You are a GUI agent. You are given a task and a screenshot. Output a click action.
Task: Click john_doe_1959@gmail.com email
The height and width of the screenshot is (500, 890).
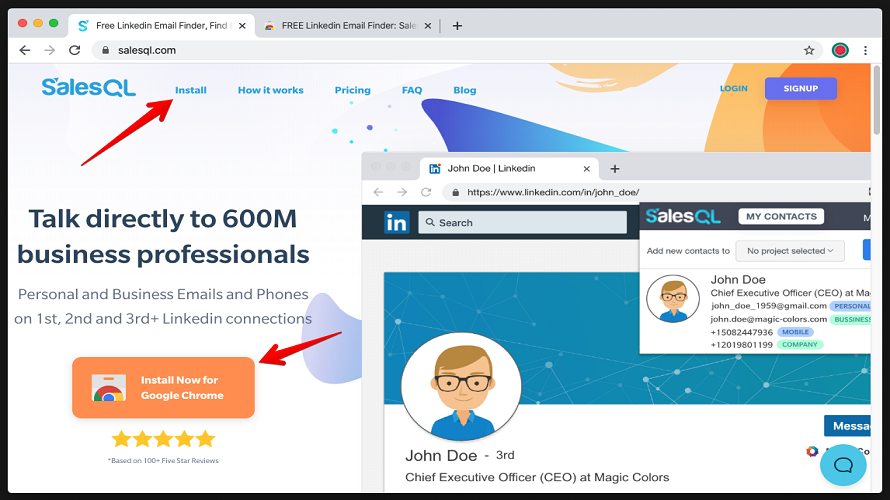tap(769, 305)
